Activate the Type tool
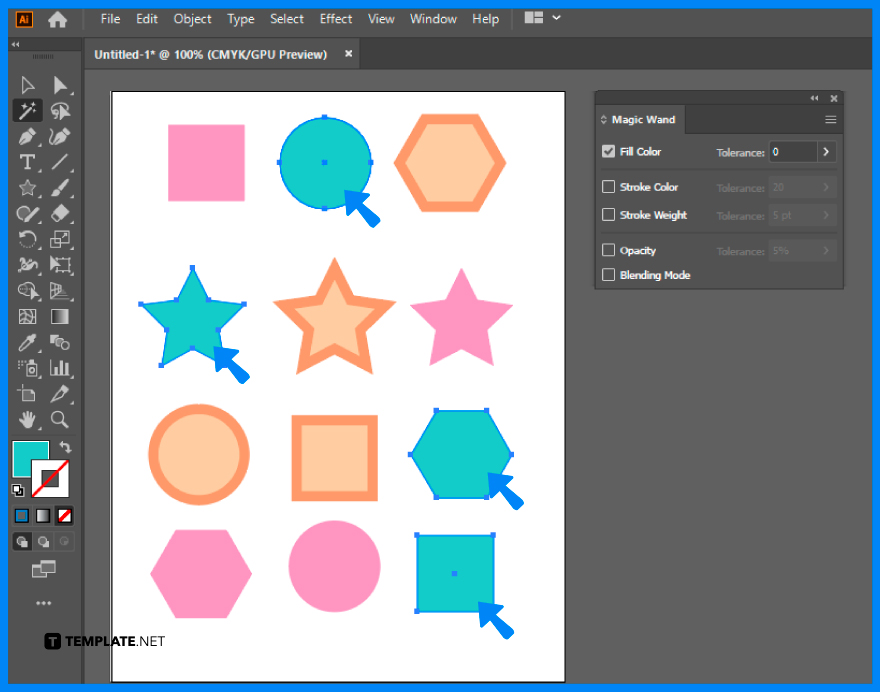Viewport: 880px width, 692px height. click(28, 163)
